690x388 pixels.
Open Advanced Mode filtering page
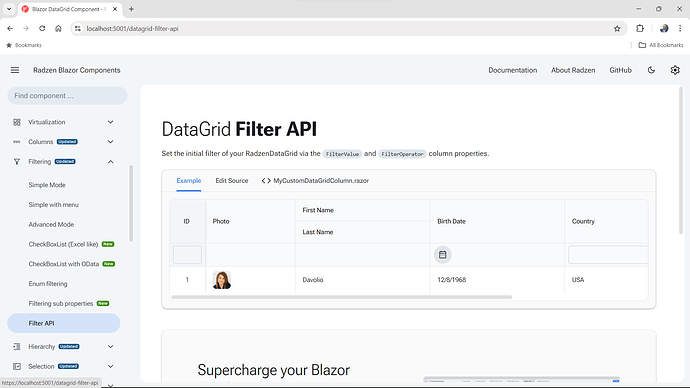tap(51, 224)
